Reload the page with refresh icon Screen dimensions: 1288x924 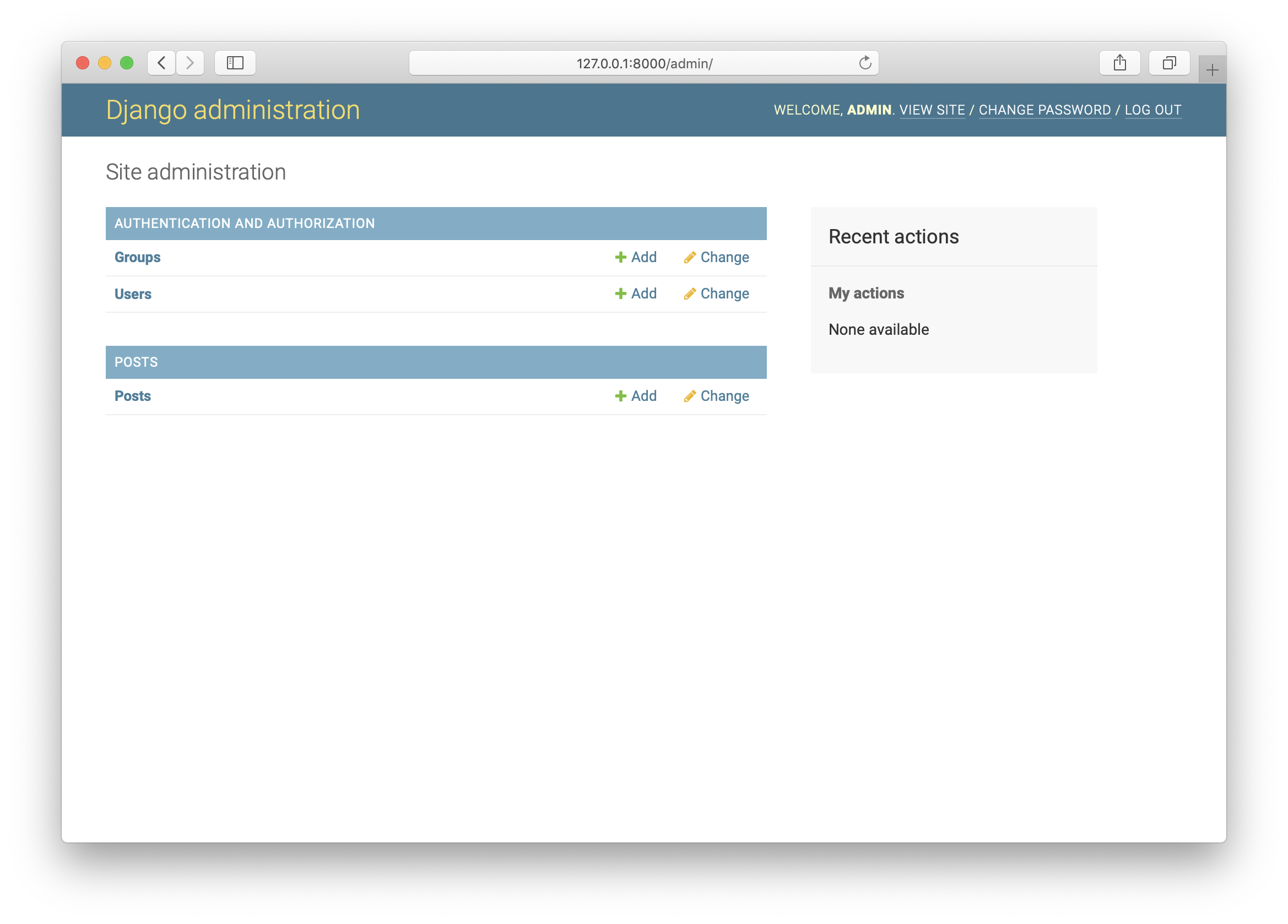click(x=864, y=62)
